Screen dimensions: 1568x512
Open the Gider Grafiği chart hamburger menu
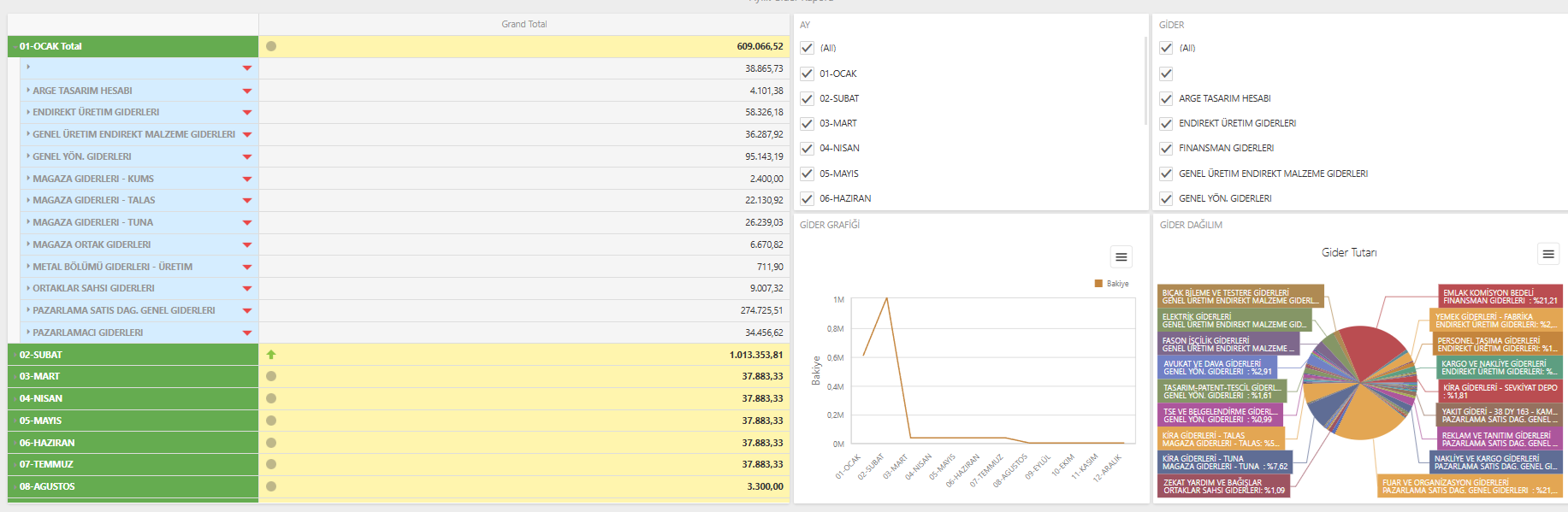tap(1121, 257)
